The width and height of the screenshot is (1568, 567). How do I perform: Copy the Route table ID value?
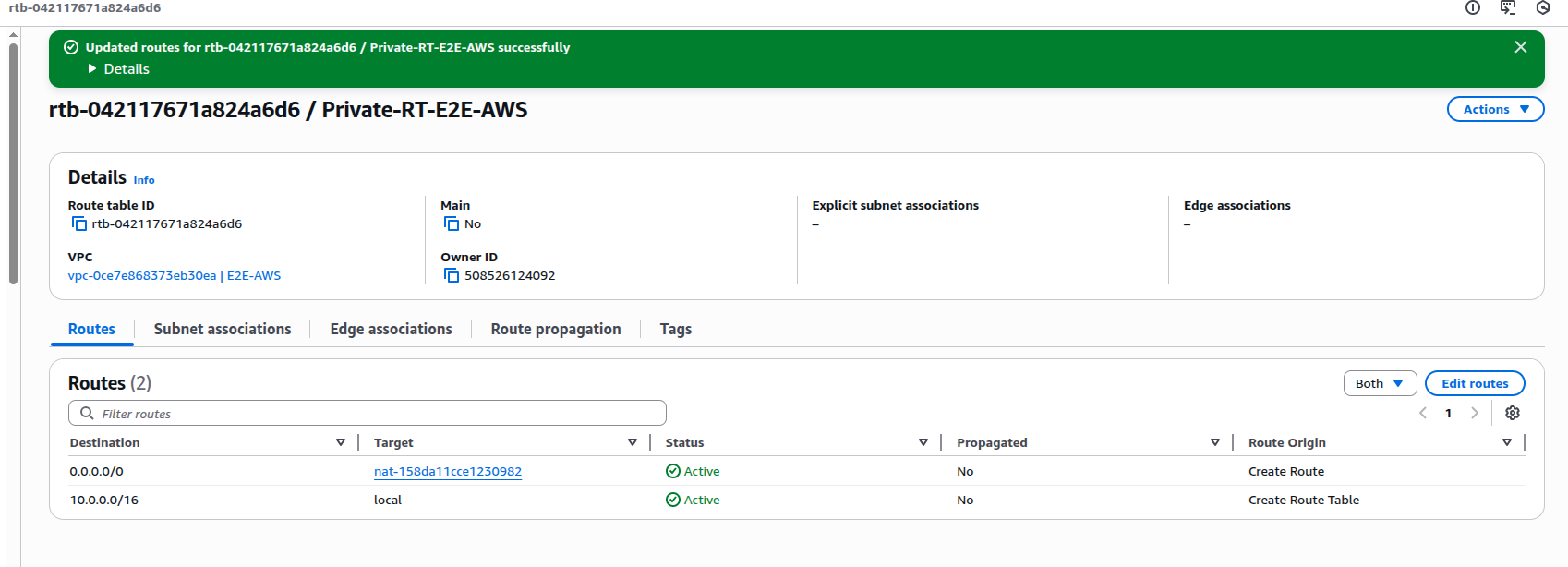point(79,224)
